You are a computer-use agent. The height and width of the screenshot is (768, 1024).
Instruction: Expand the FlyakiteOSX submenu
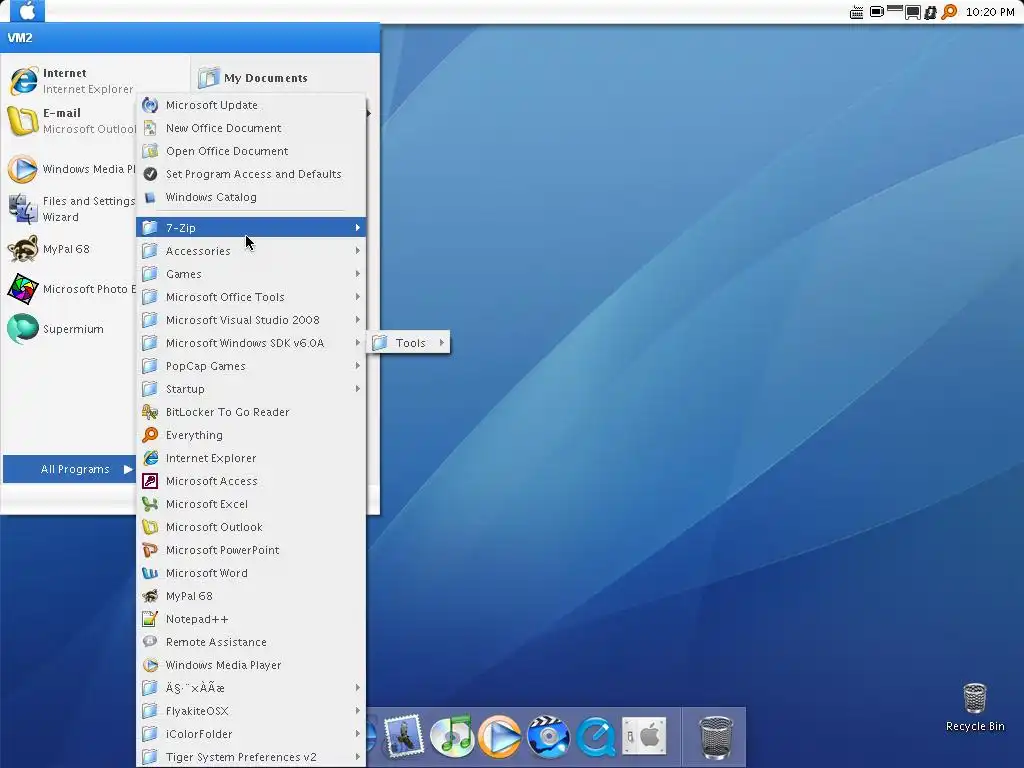coord(251,711)
